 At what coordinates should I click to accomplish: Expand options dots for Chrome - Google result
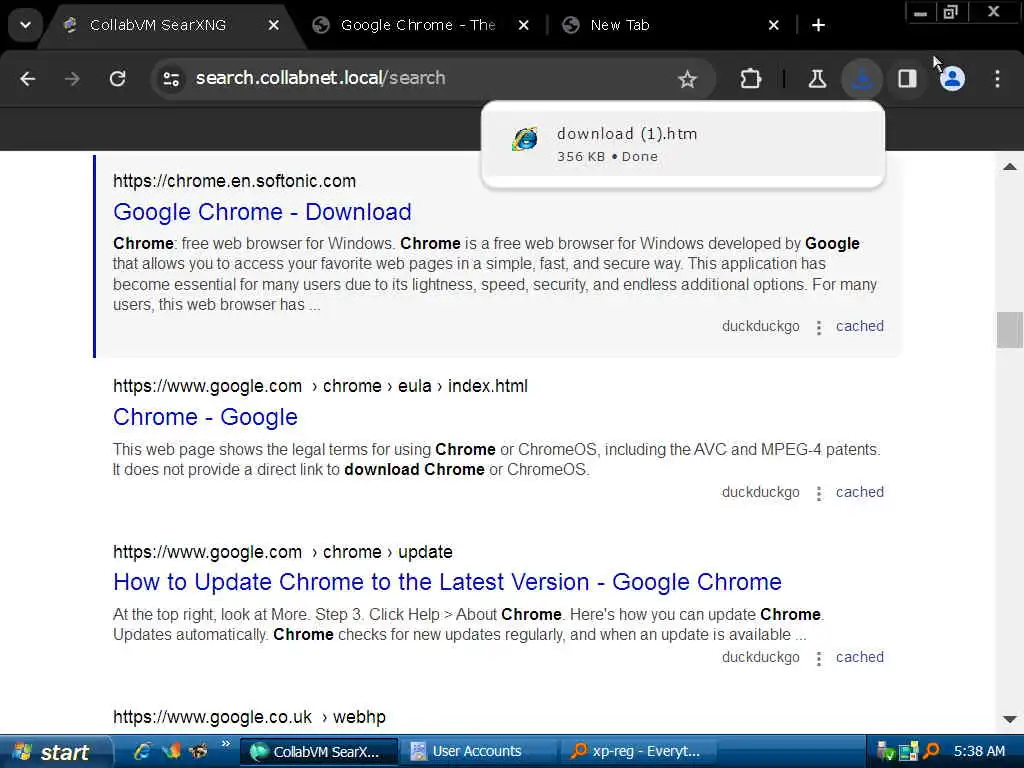point(818,493)
